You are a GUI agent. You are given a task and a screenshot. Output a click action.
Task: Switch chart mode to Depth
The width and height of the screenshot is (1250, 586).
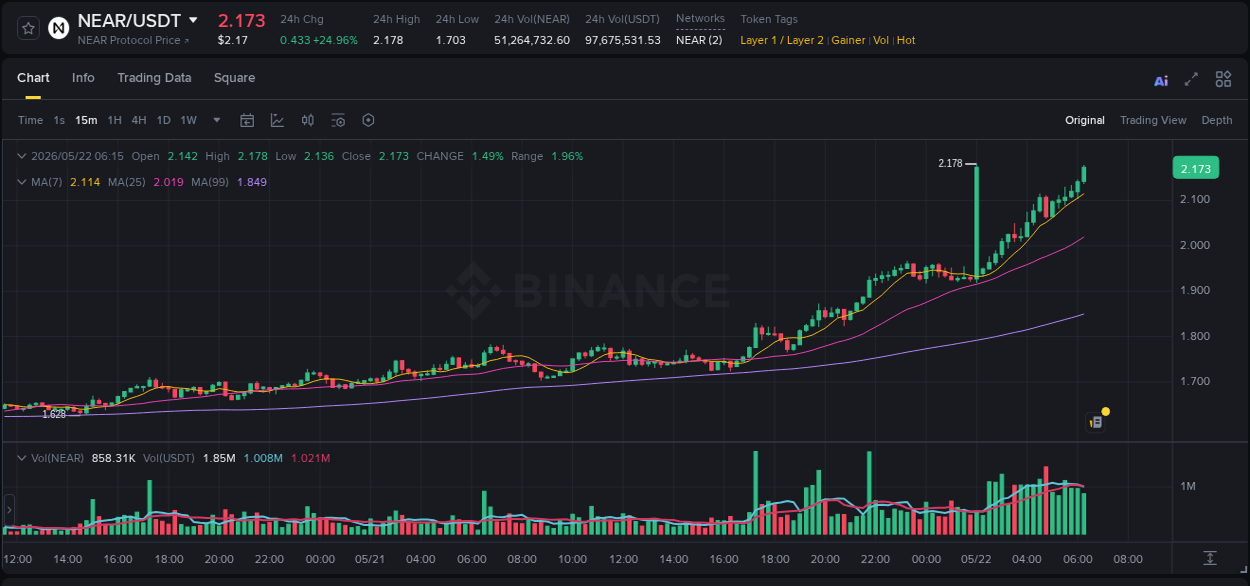1217,120
